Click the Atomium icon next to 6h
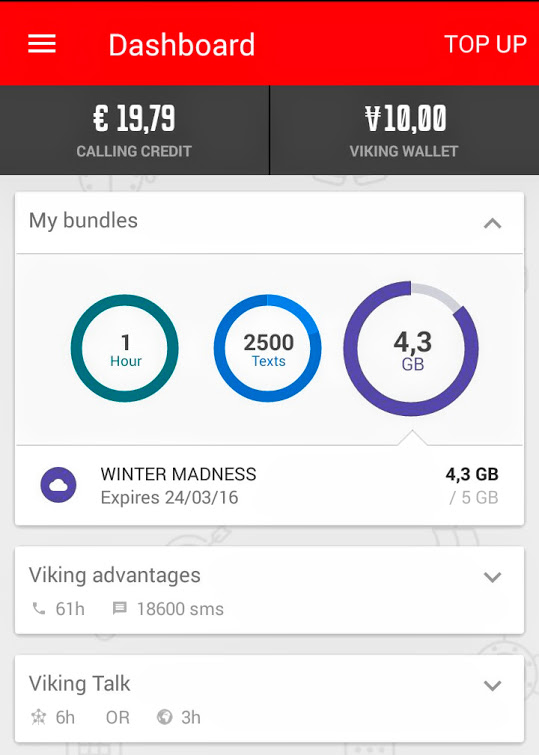Screen dimensions: 539x755 tap(39, 717)
